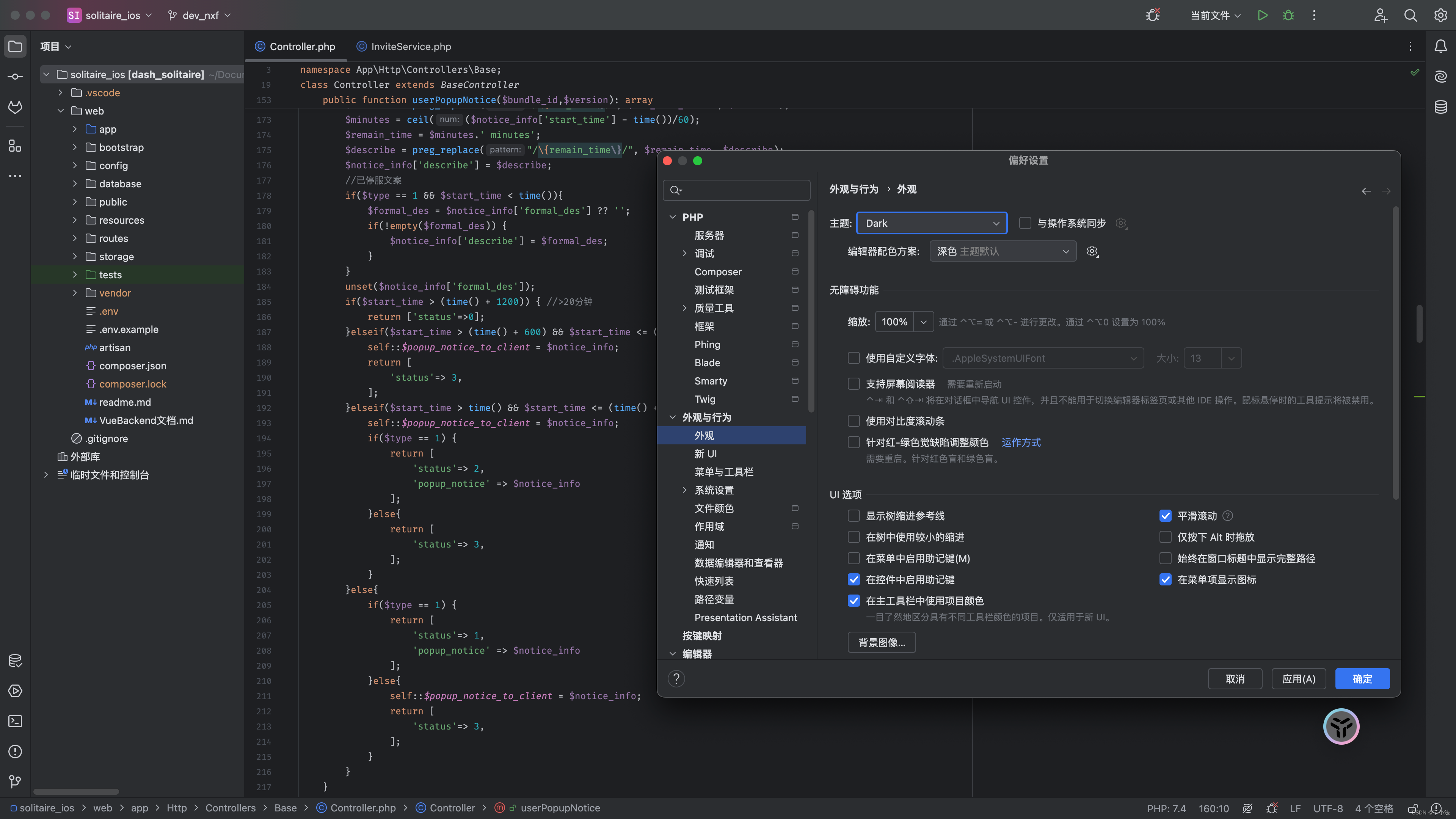Open the Pull Requests panel
Screen dimensions: 1456x819
pos(15,107)
